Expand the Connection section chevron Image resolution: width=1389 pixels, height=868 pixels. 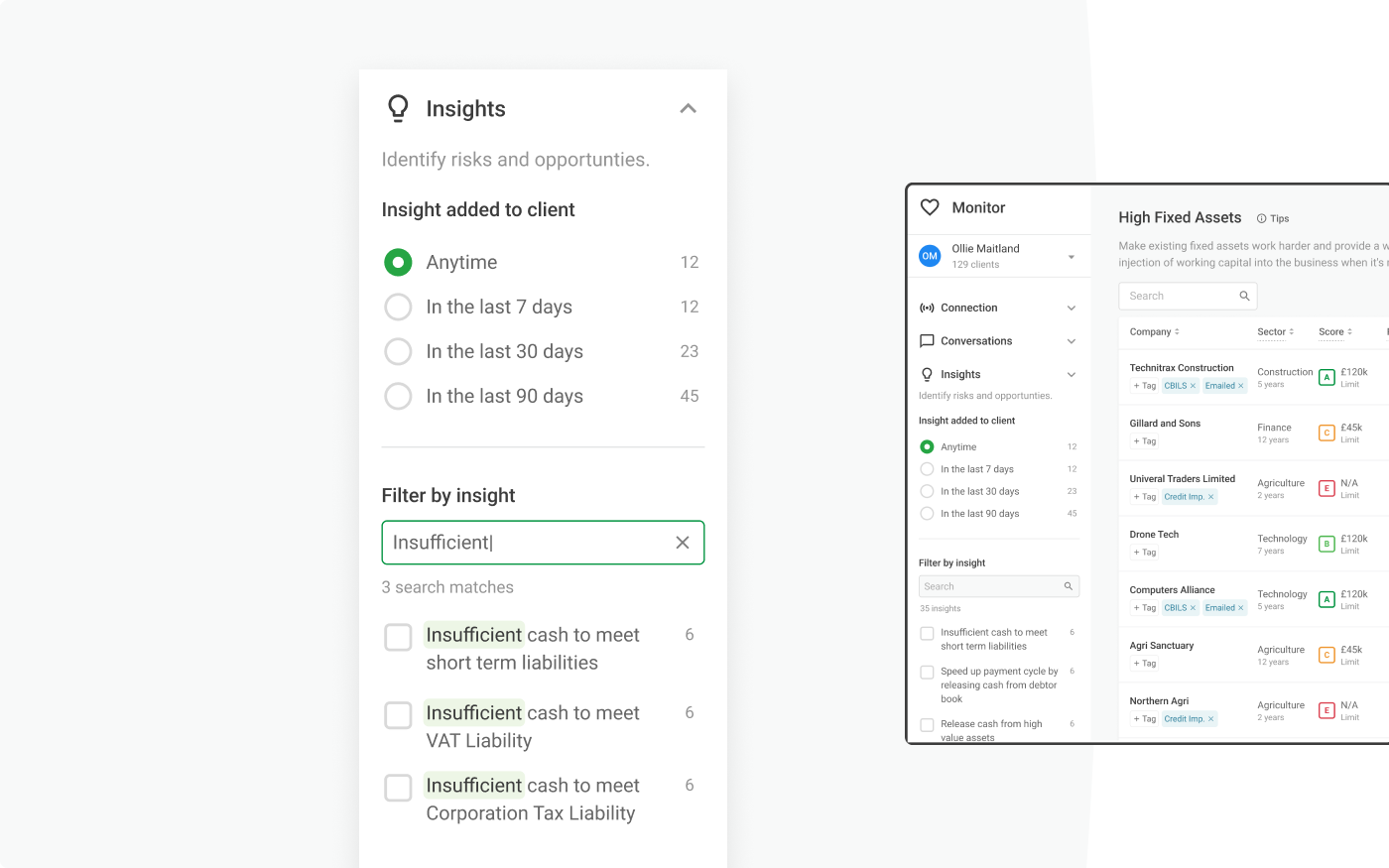[1072, 309]
